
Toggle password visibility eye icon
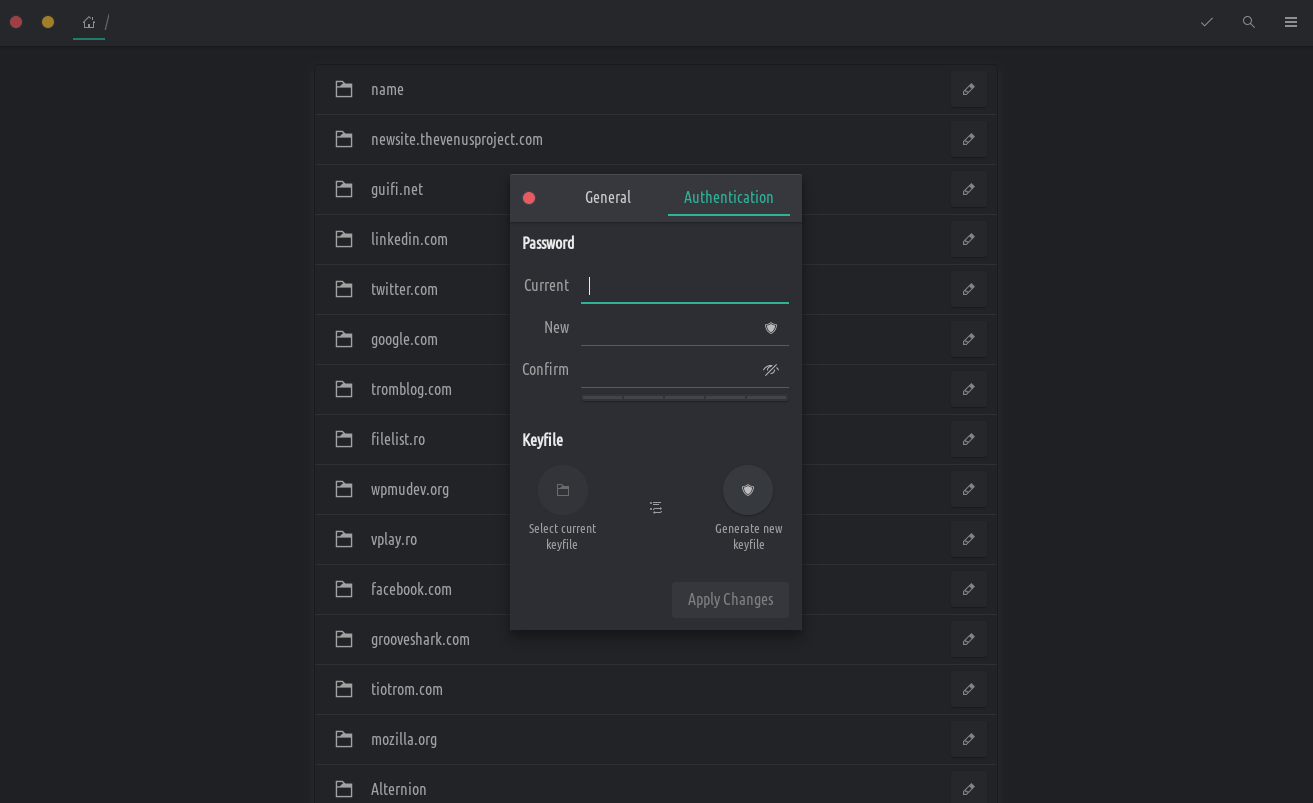[771, 370]
